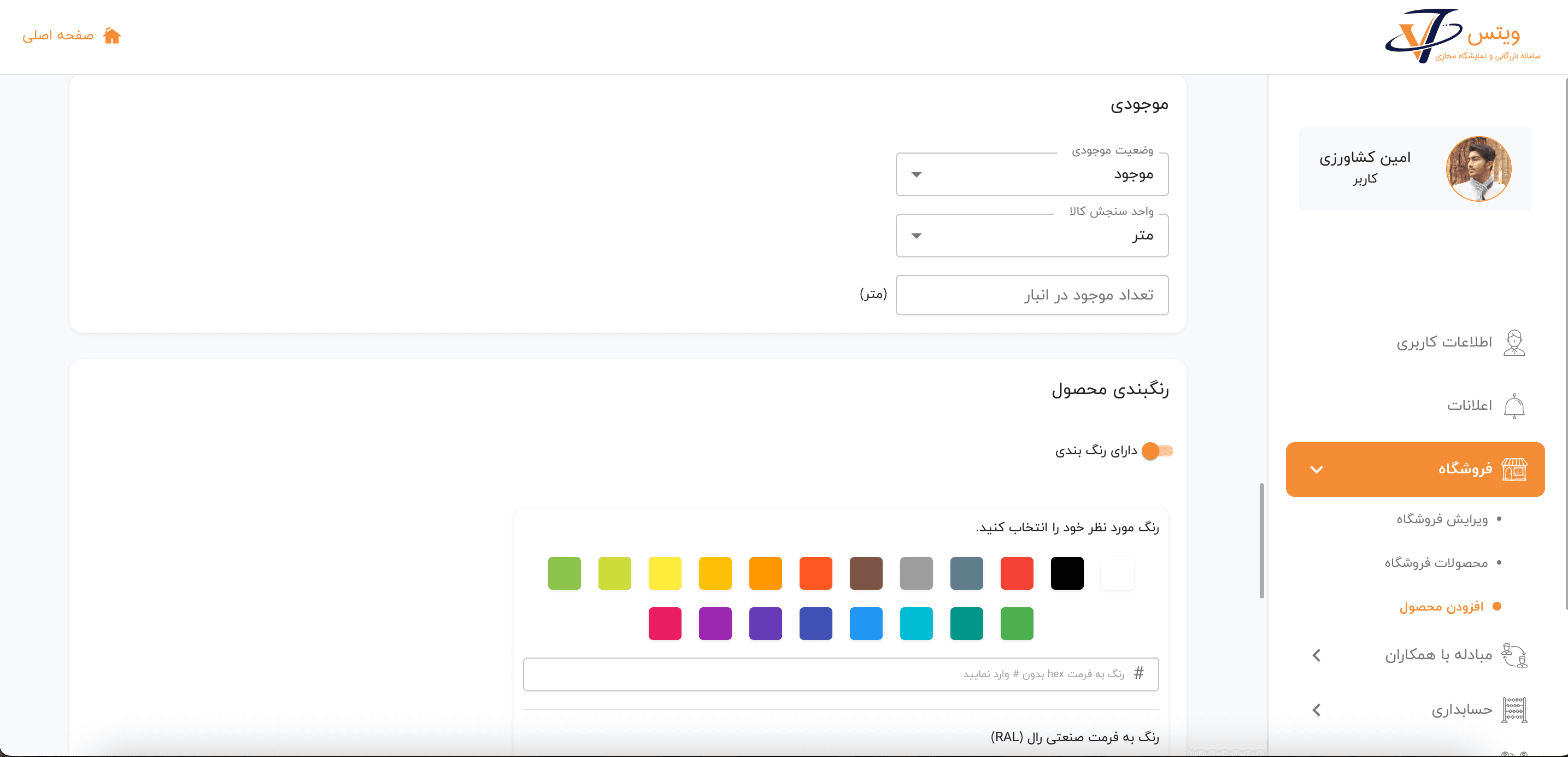This screenshot has width=1568, height=757.
Task: Click the exchange icon for مبادله با همکاران
Action: pos(1514,655)
